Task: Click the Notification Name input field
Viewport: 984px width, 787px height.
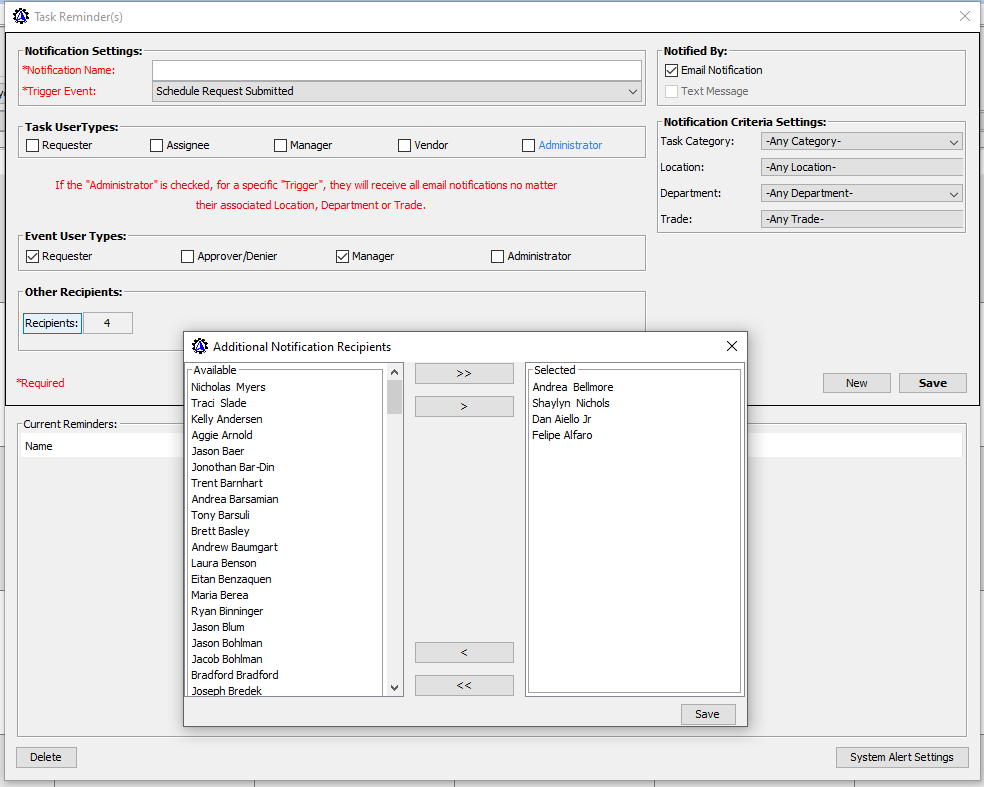Action: click(x=397, y=70)
